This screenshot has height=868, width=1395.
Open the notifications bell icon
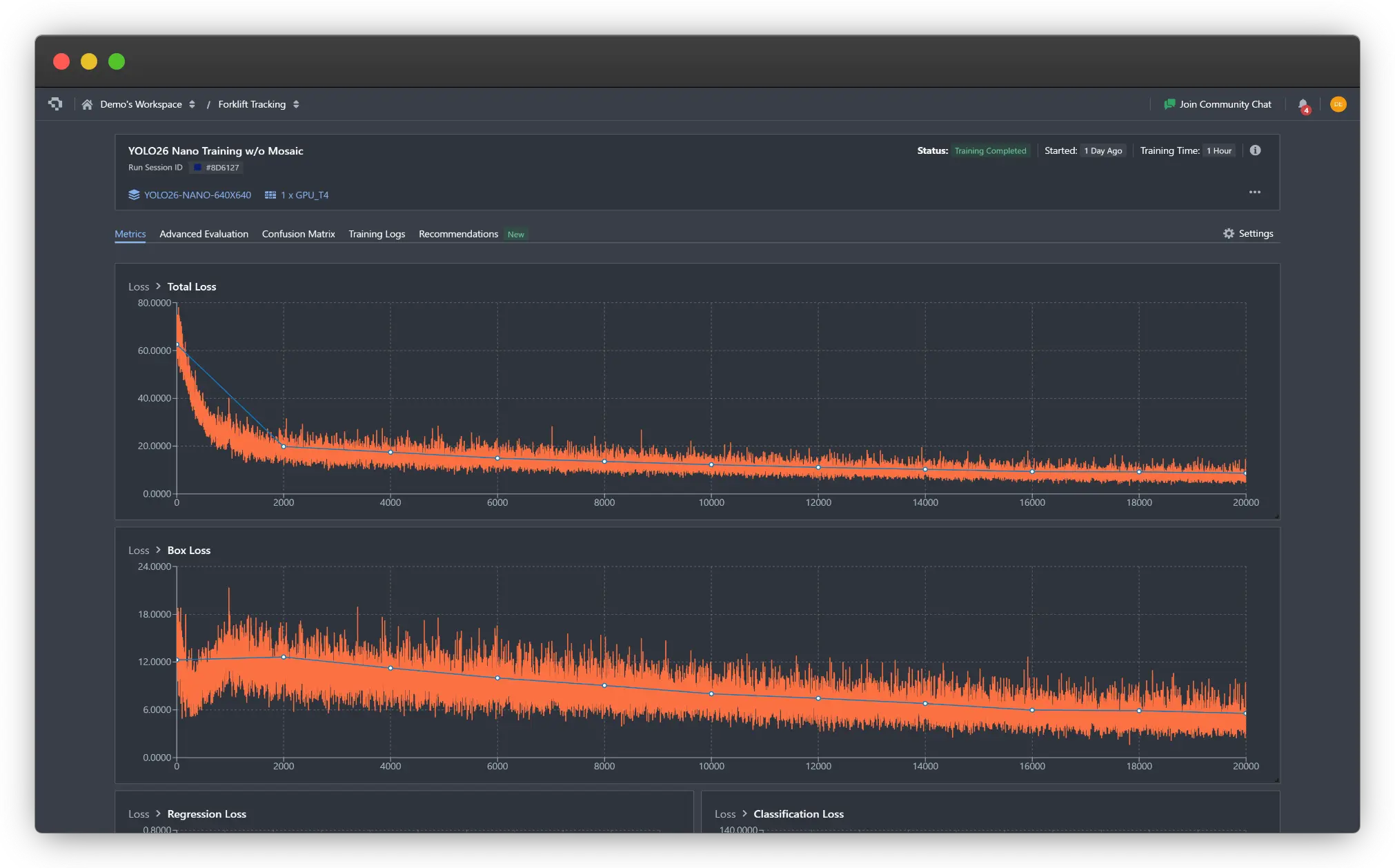coord(1303,105)
